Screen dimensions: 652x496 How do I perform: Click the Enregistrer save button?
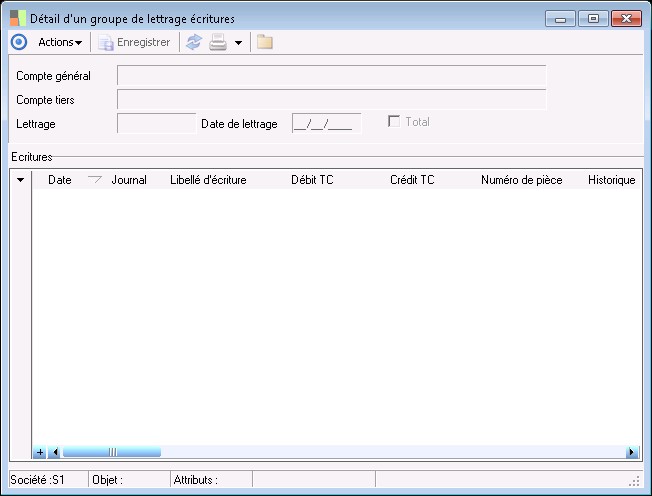coord(134,42)
